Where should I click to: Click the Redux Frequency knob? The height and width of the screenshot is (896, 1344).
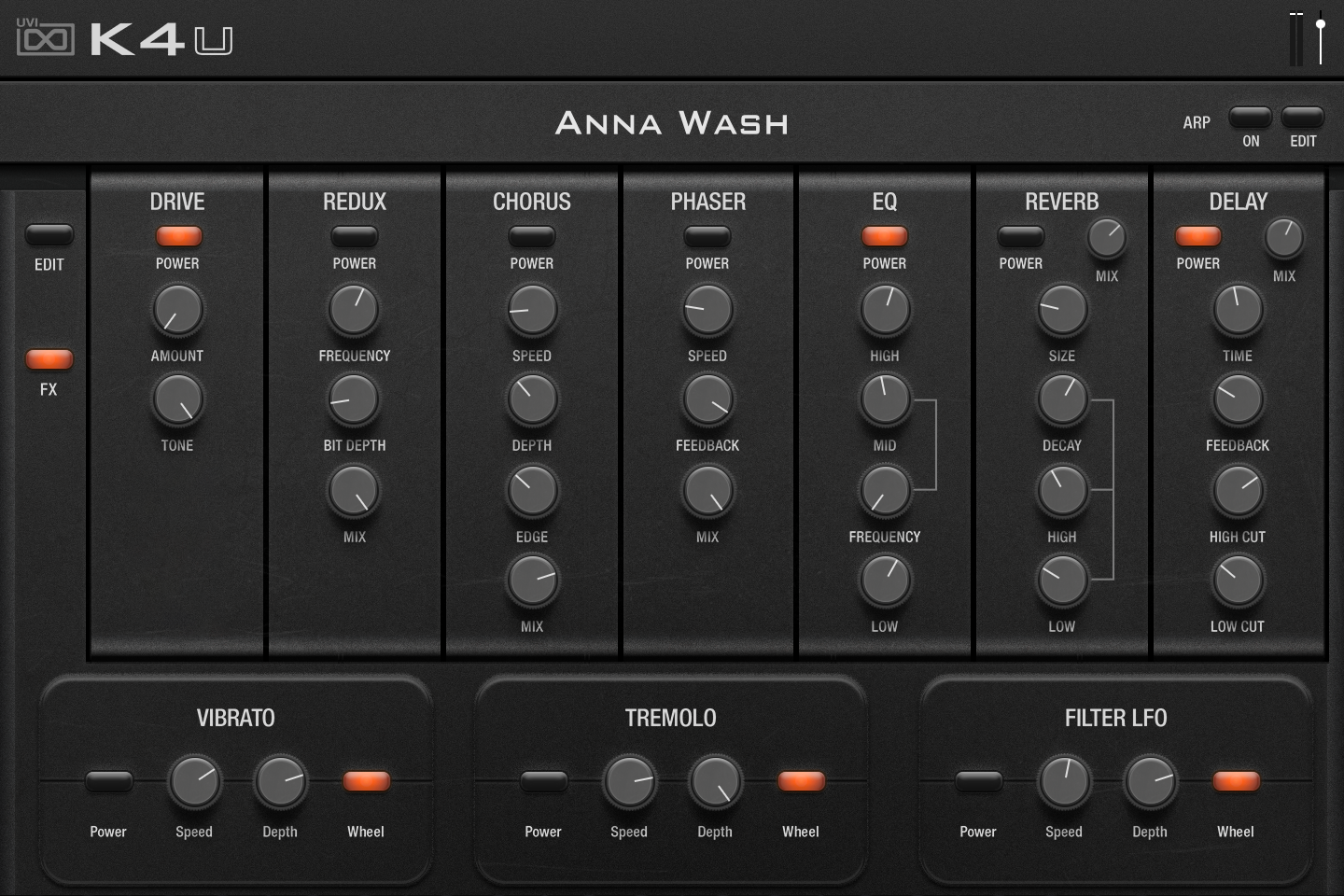(355, 309)
